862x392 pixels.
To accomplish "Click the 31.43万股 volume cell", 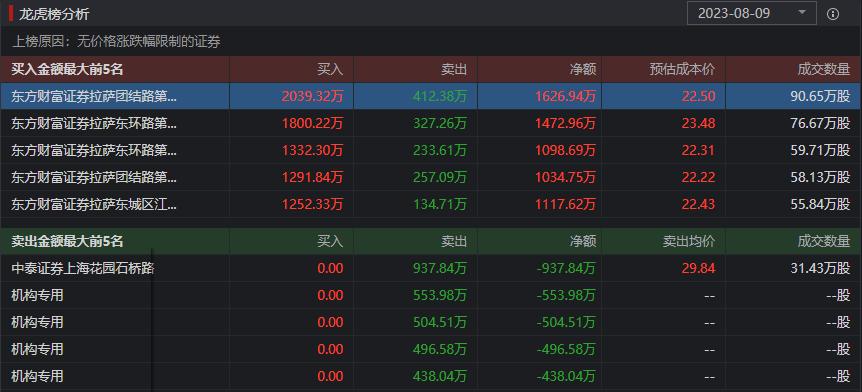I will tap(820, 268).
